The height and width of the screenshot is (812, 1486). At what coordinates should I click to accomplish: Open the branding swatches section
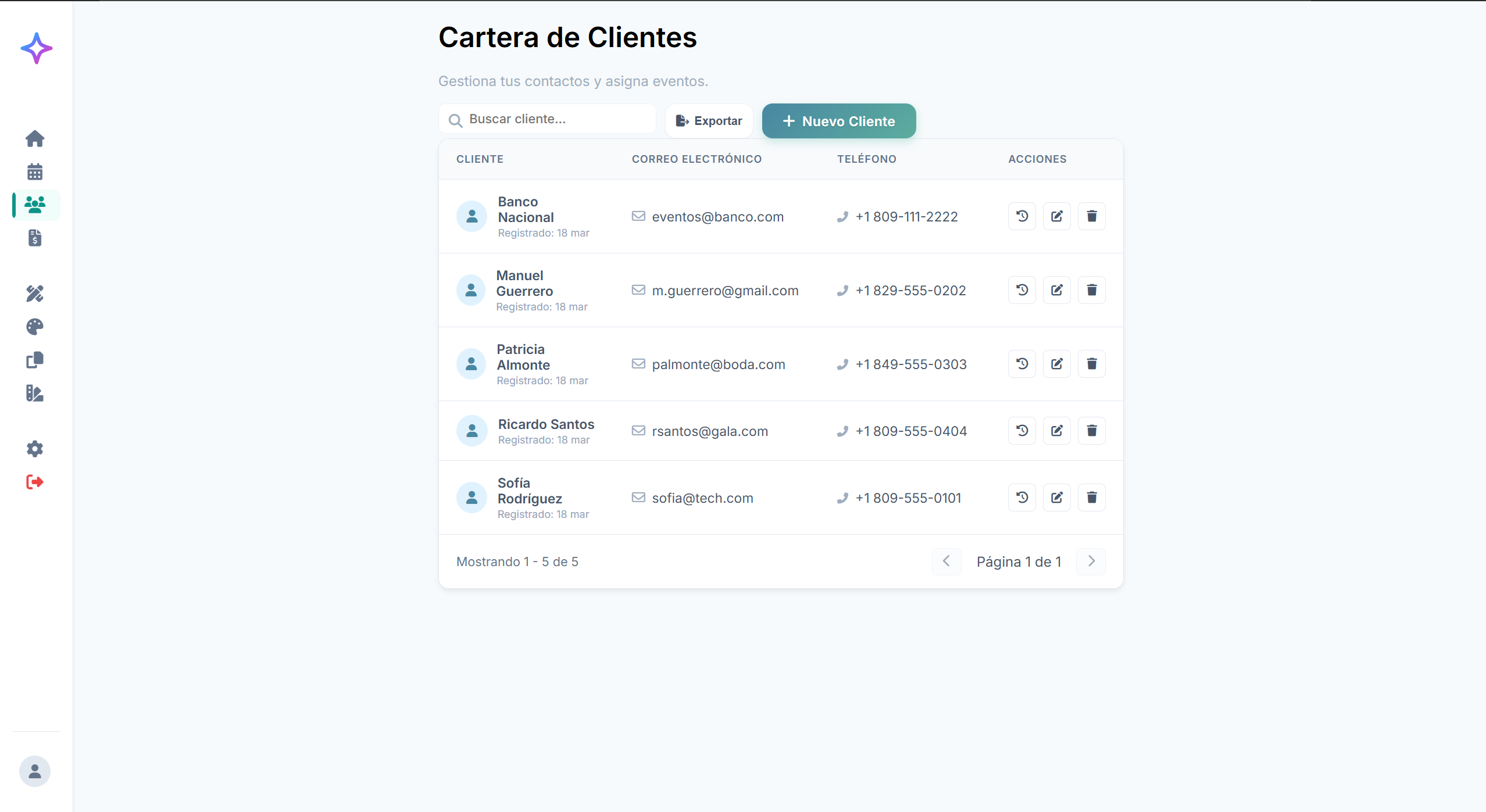35,393
